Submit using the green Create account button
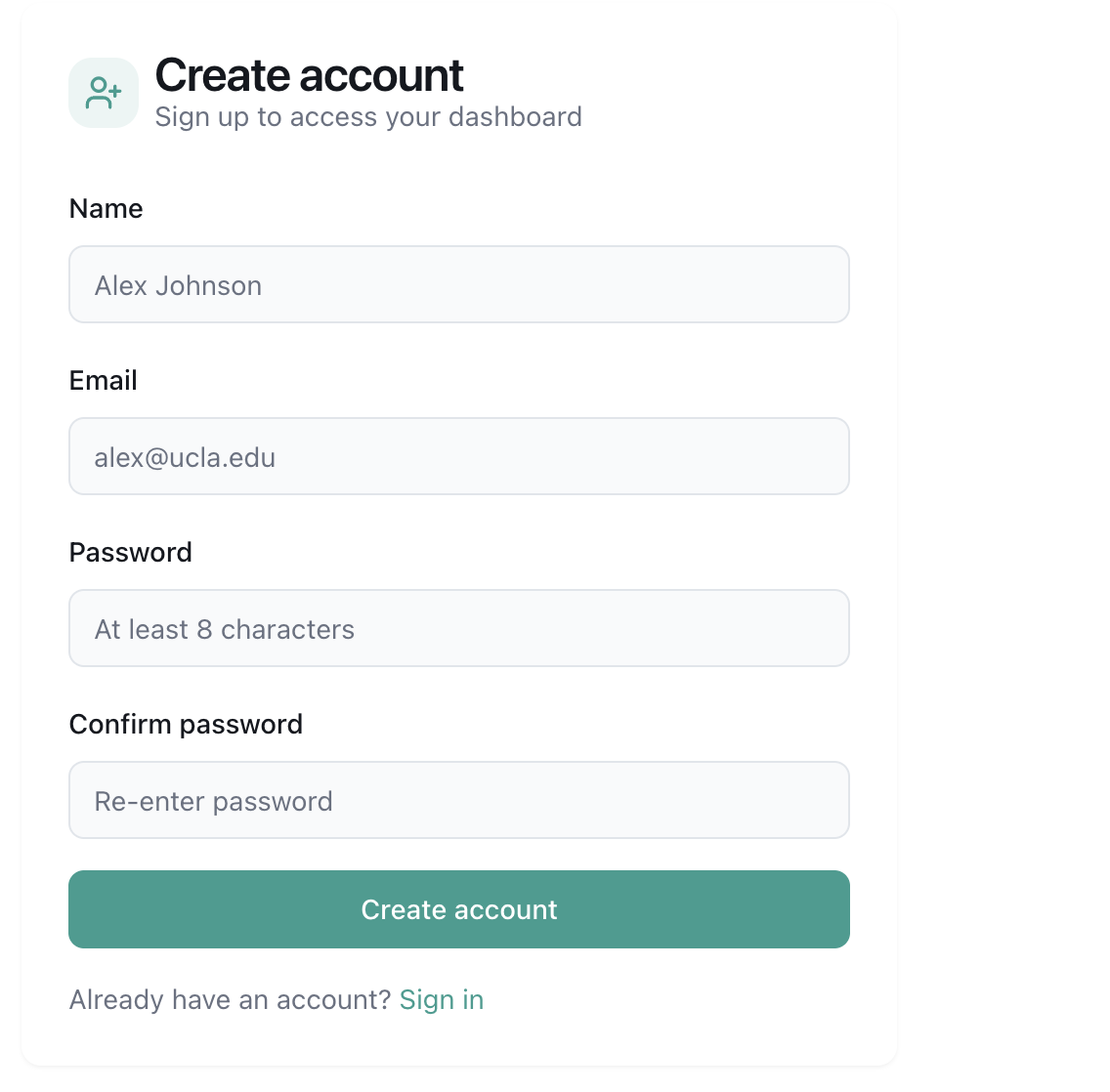The width and height of the screenshot is (1110, 1092). pos(458,909)
